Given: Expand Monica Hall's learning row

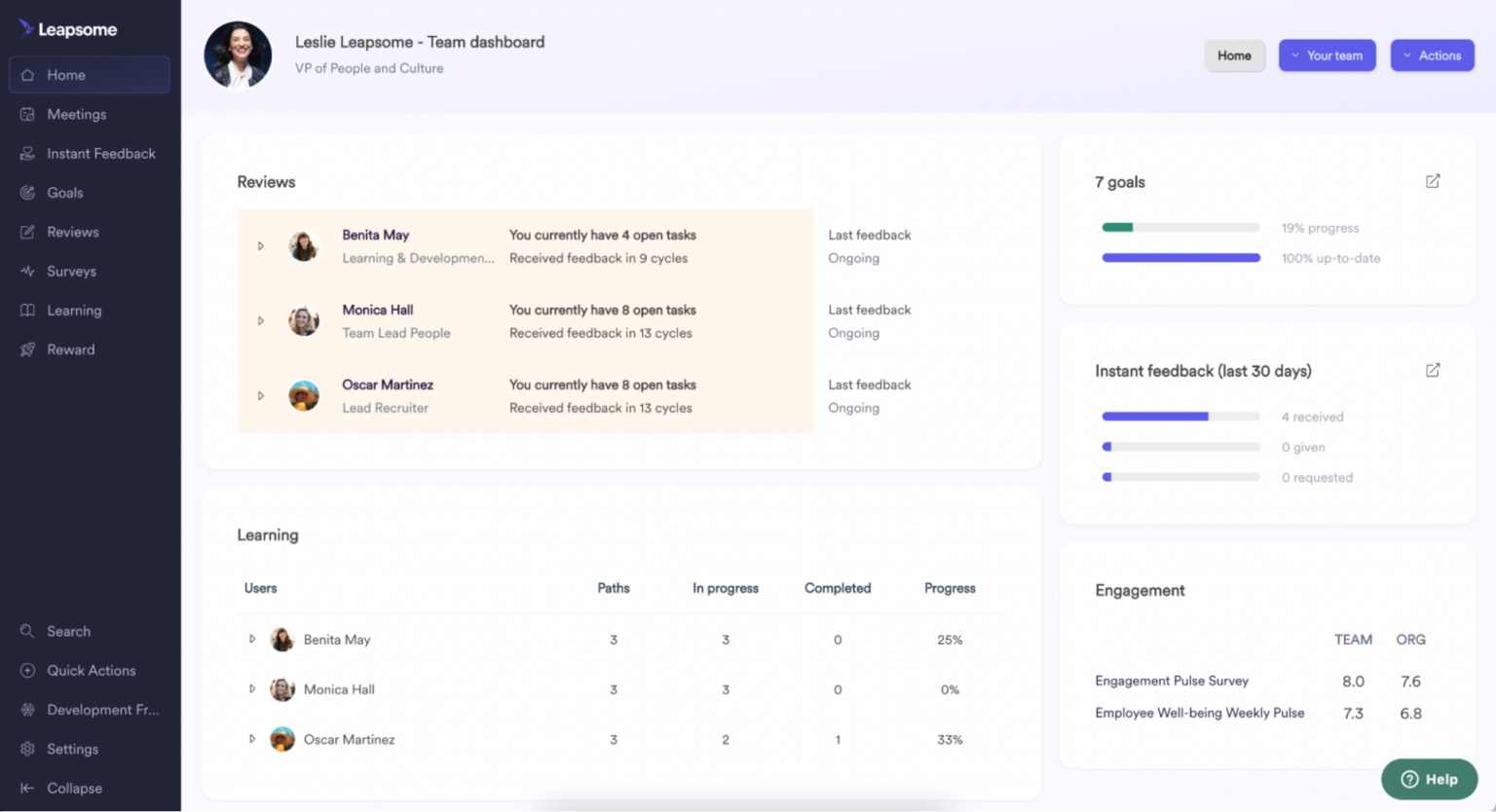Looking at the screenshot, I should pos(252,689).
